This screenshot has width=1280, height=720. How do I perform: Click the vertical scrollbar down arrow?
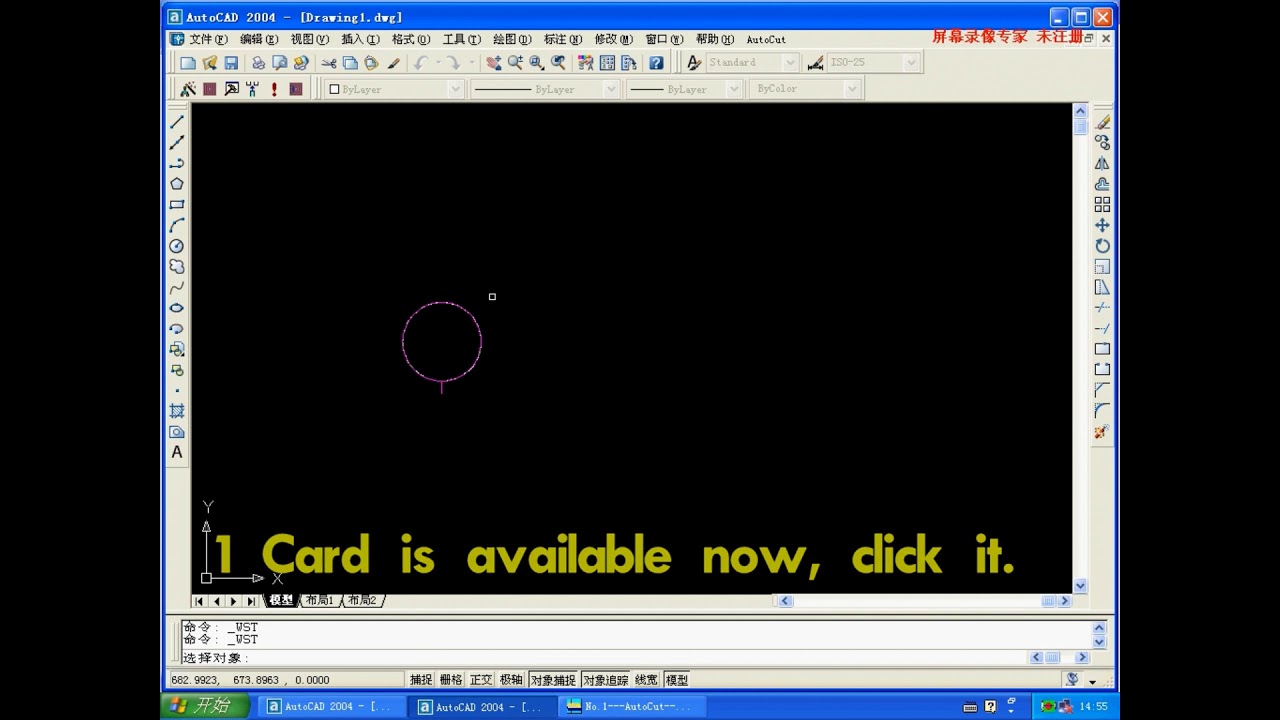1080,586
